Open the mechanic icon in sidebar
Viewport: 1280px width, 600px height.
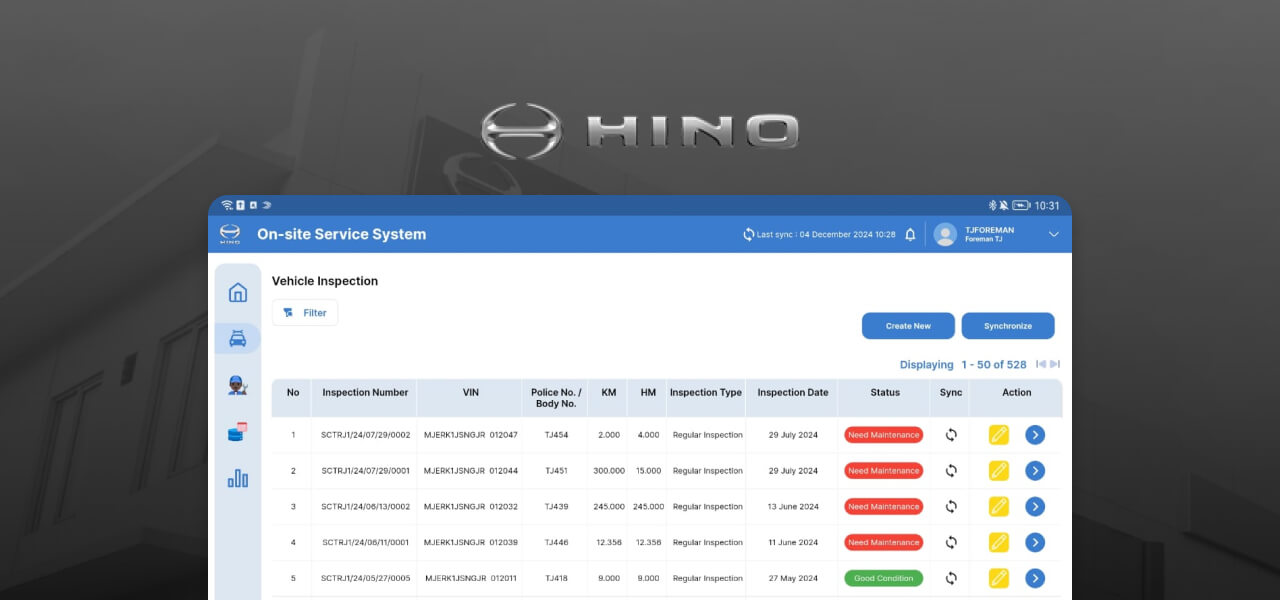click(x=238, y=385)
